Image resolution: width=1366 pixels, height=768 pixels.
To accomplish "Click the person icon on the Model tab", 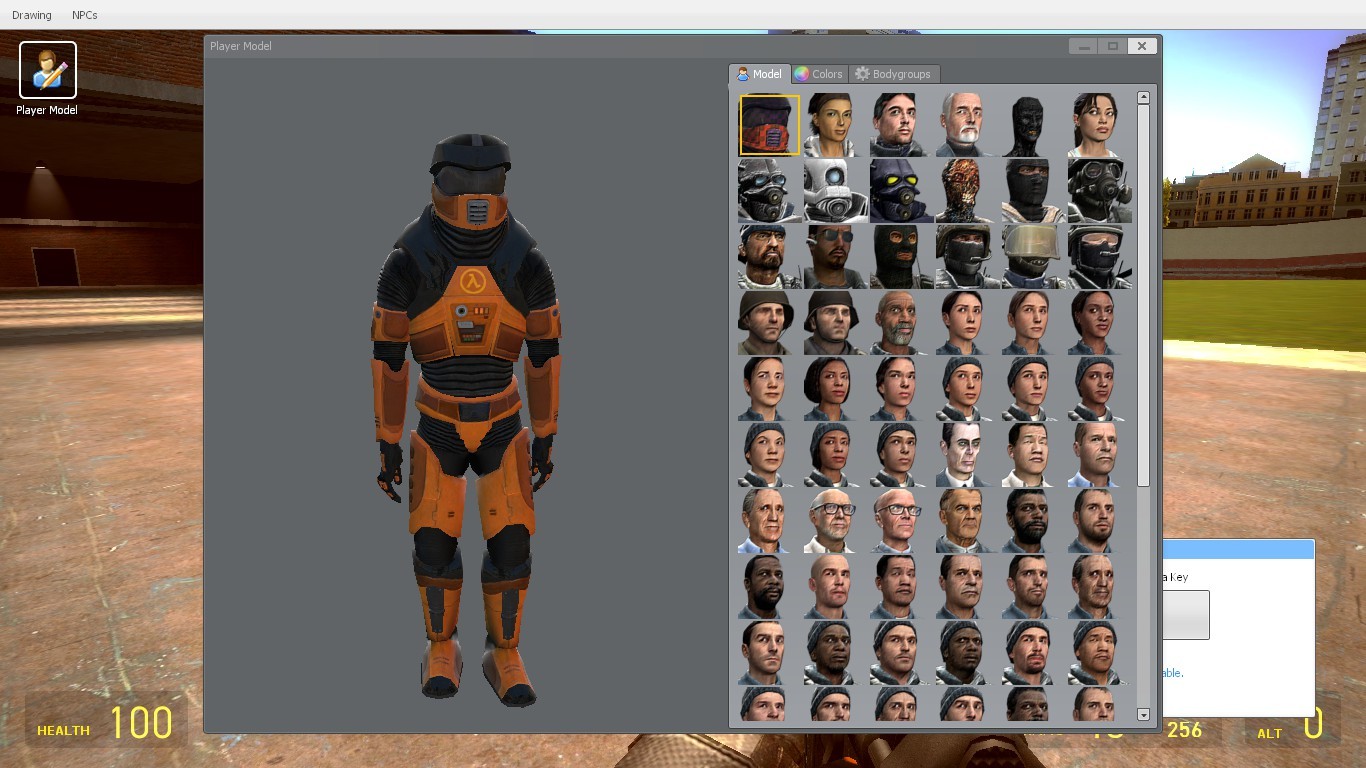I will (744, 73).
